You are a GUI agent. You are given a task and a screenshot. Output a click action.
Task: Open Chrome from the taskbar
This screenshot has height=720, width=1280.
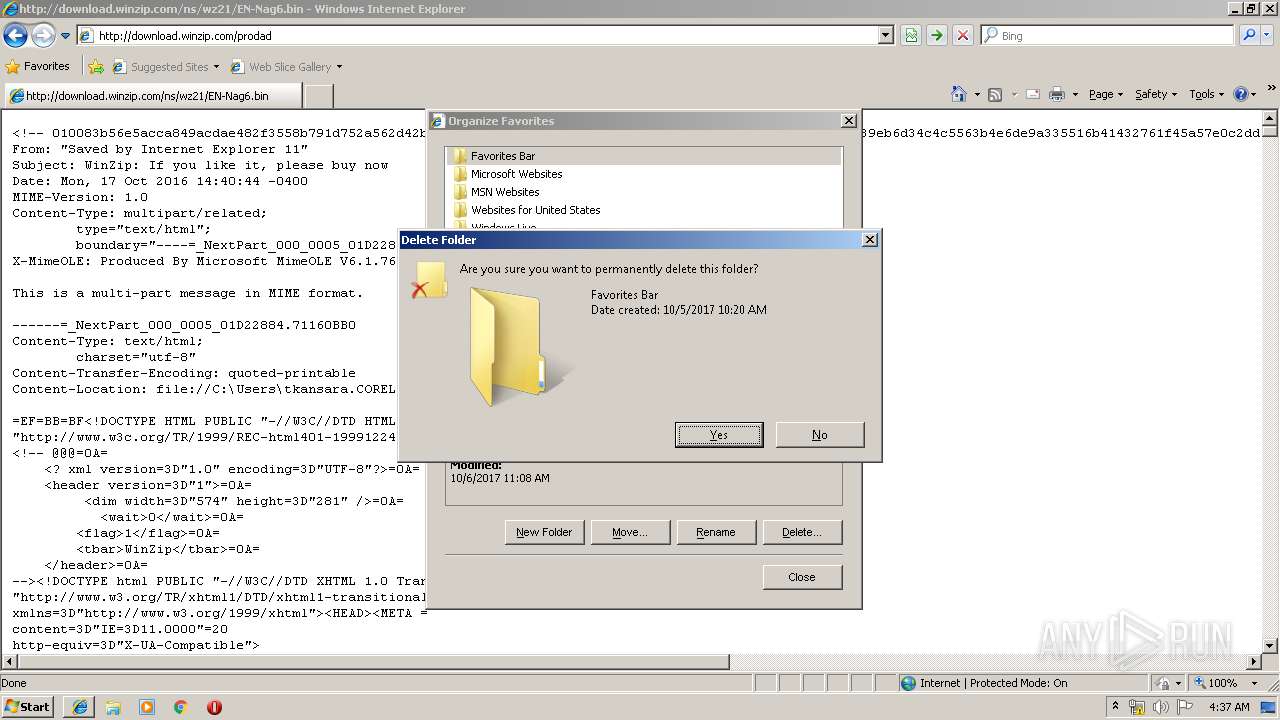coord(181,707)
